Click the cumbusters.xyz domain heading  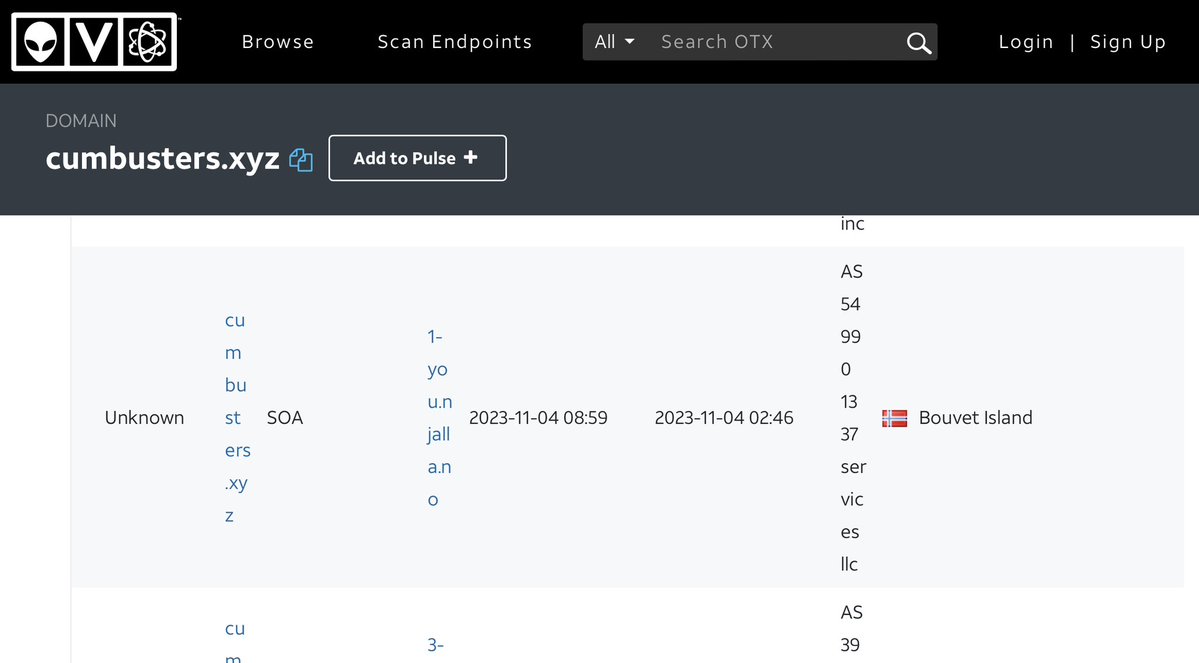click(162, 159)
